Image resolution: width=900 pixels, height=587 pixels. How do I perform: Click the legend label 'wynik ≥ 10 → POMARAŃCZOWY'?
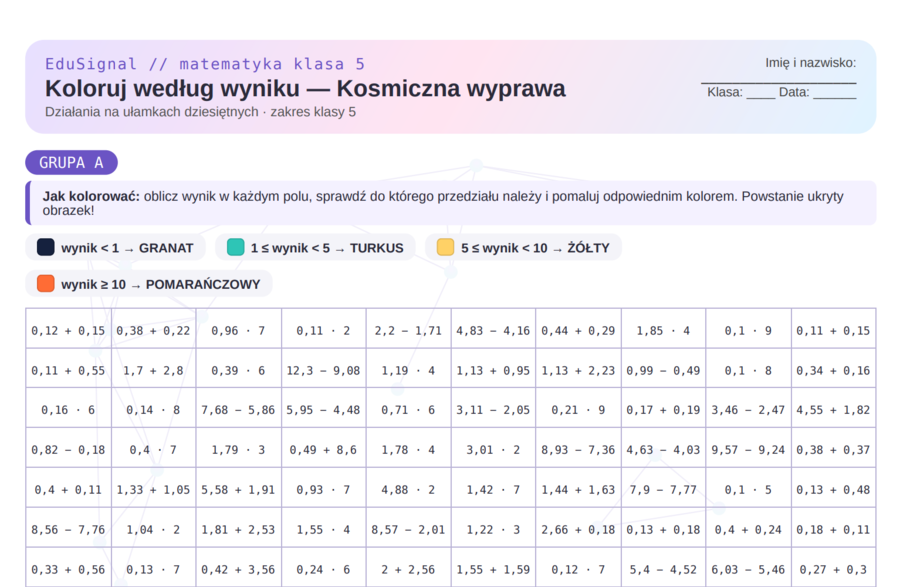tap(161, 284)
